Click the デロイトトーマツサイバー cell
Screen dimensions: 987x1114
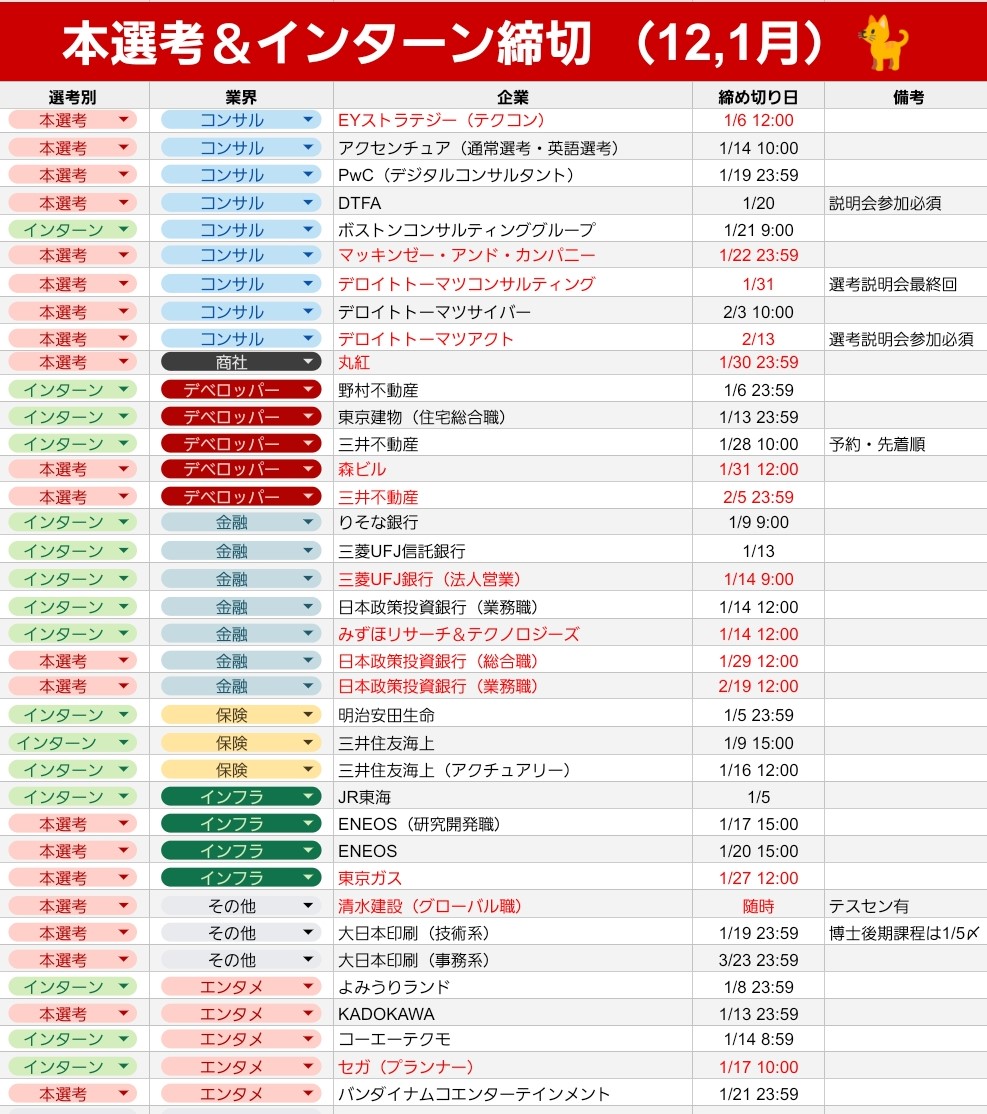pyautogui.click(x=513, y=312)
